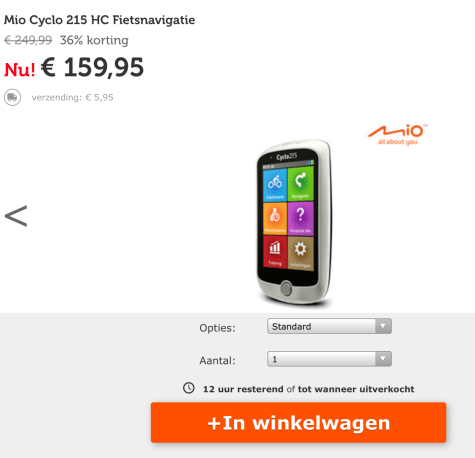Add product with +In winkelwagen button
This screenshot has width=475, height=458.
click(x=298, y=423)
